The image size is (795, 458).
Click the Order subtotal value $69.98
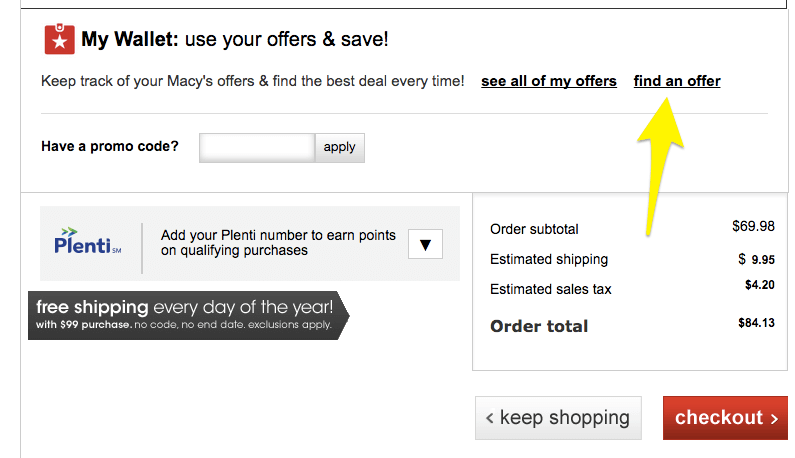tap(753, 226)
